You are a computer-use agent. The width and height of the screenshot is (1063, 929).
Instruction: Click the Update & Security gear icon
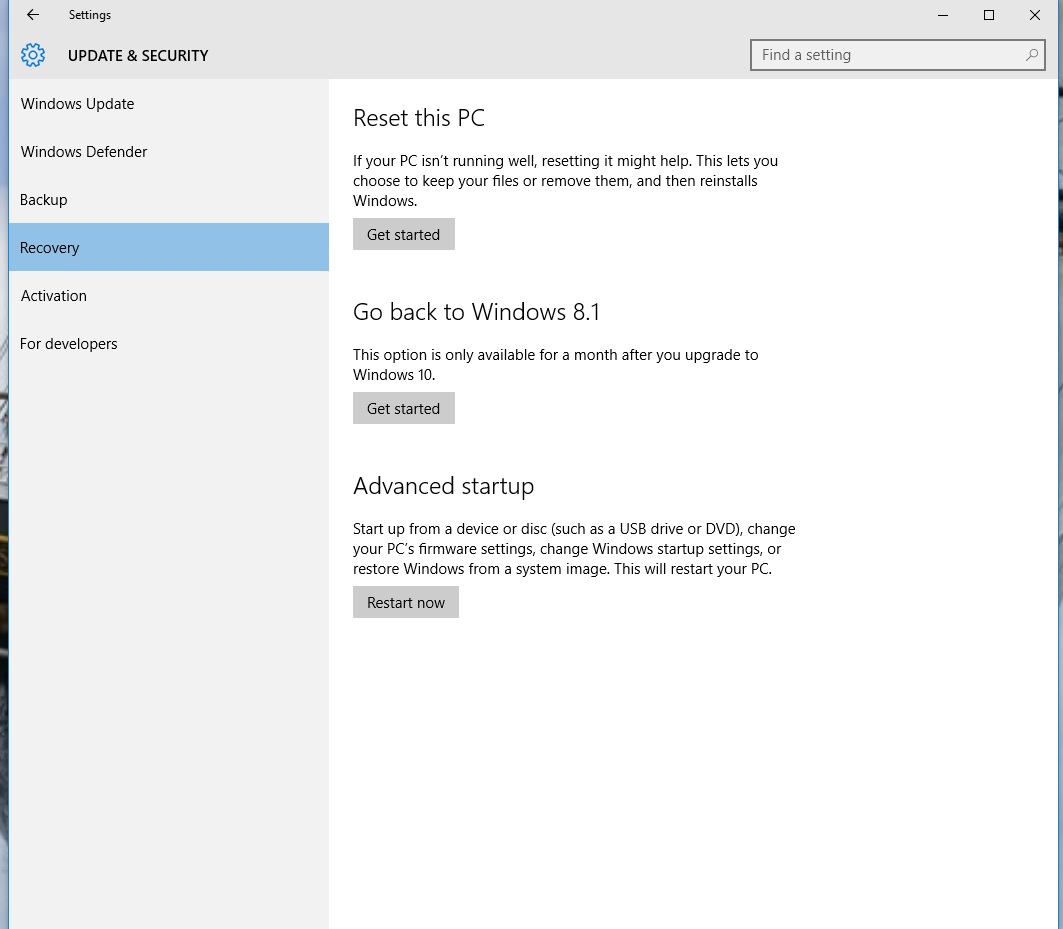click(33, 55)
